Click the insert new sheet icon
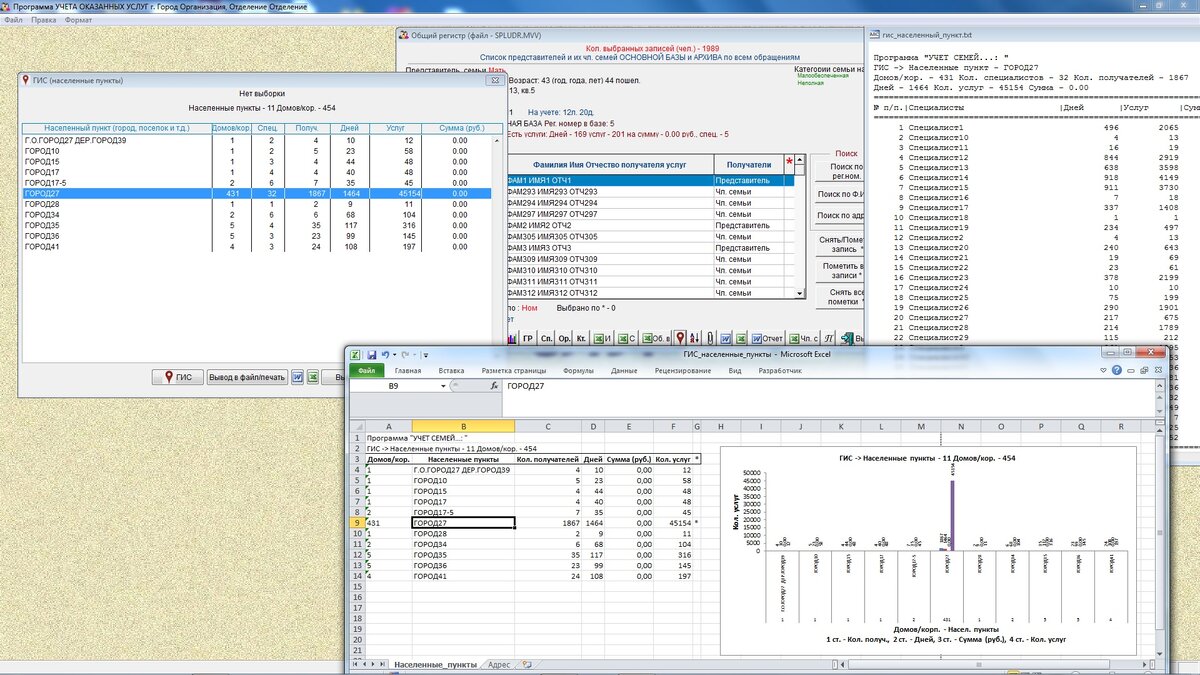Image resolution: width=1200 pixels, height=675 pixels. [527, 664]
